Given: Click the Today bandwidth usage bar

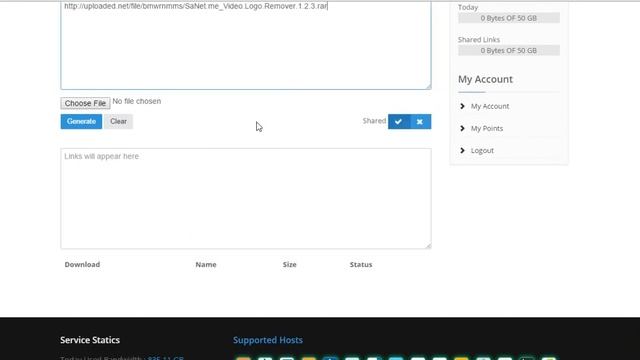Looking at the screenshot, I should click(509, 18).
